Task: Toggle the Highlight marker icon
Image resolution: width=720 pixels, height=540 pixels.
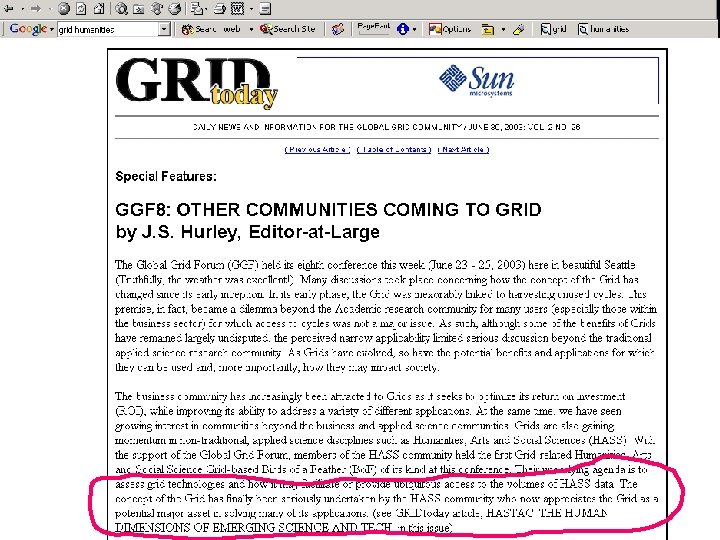Action: click(519, 30)
